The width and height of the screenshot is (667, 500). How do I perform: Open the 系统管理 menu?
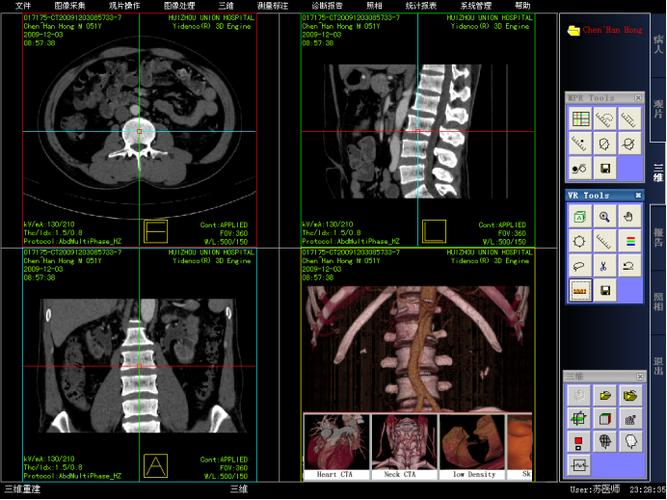point(476,6)
